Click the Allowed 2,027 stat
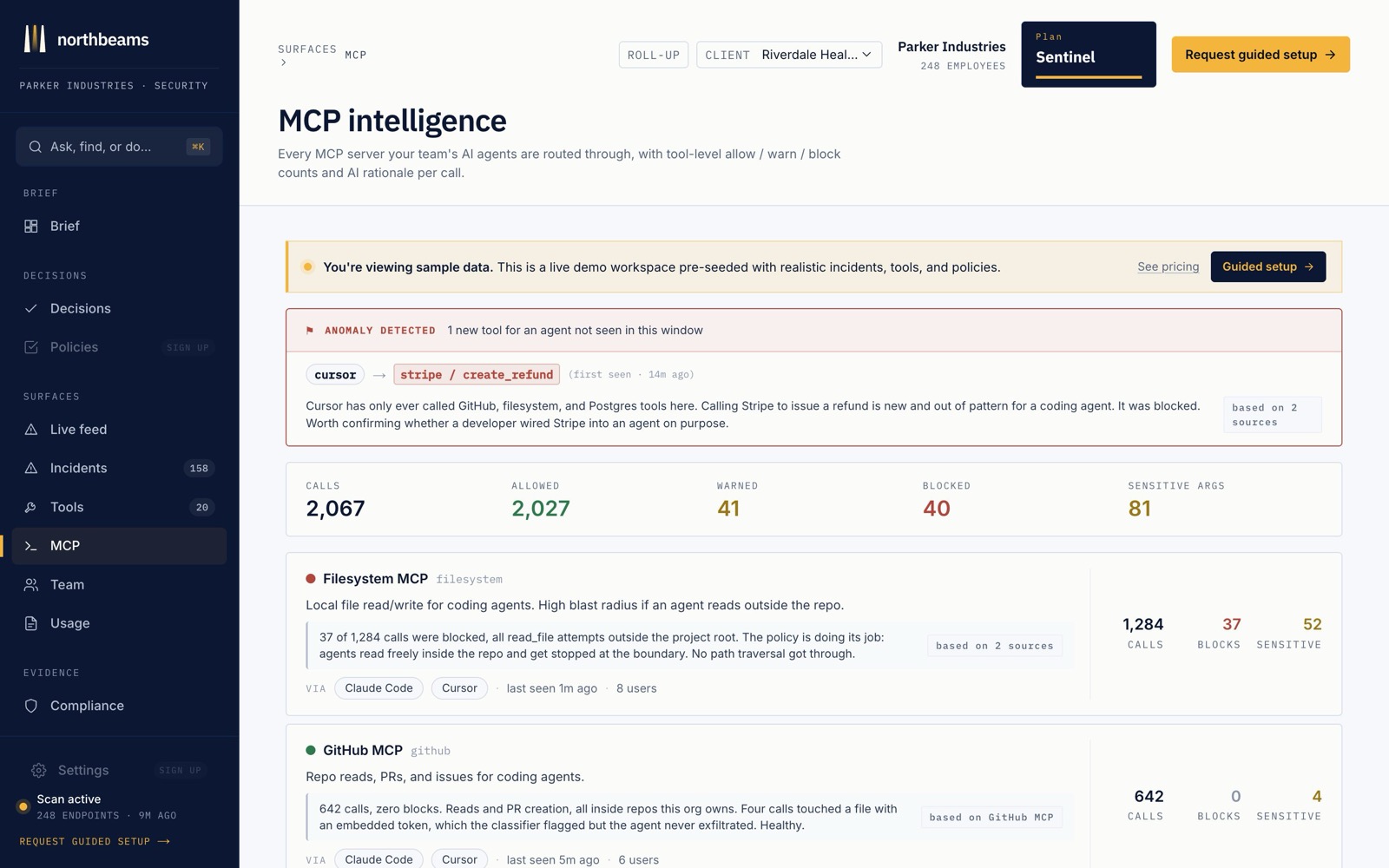1389x868 pixels. click(541, 500)
